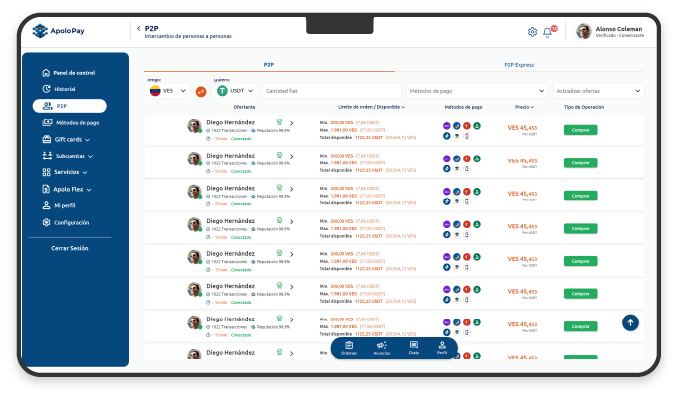The image size is (678, 398).
Task: Click Comprar in the first offer row
Action: coord(580,130)
